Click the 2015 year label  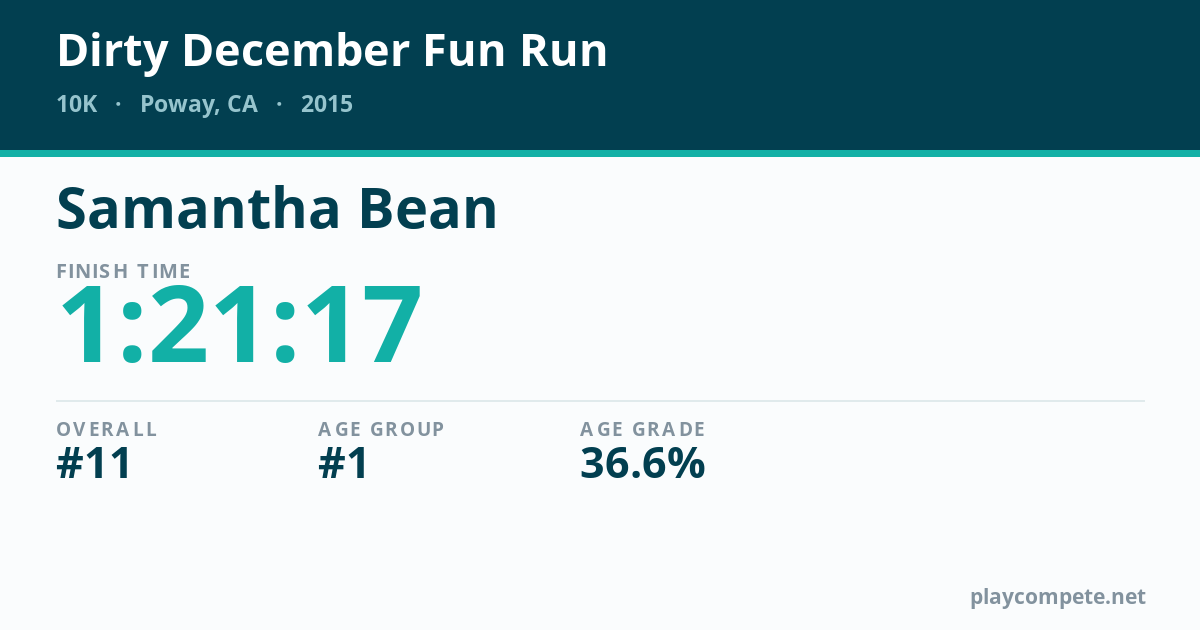click(327, 104)
